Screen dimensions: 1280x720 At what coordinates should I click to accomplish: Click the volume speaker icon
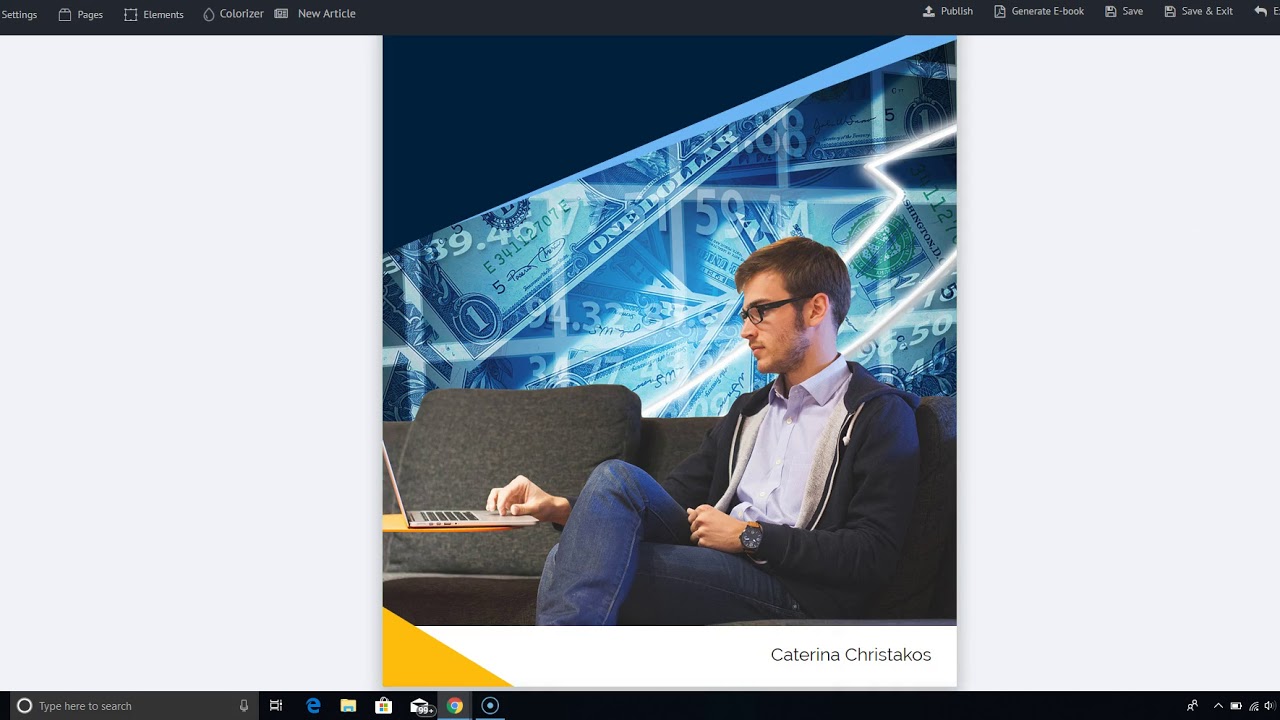pos(1269,706)
